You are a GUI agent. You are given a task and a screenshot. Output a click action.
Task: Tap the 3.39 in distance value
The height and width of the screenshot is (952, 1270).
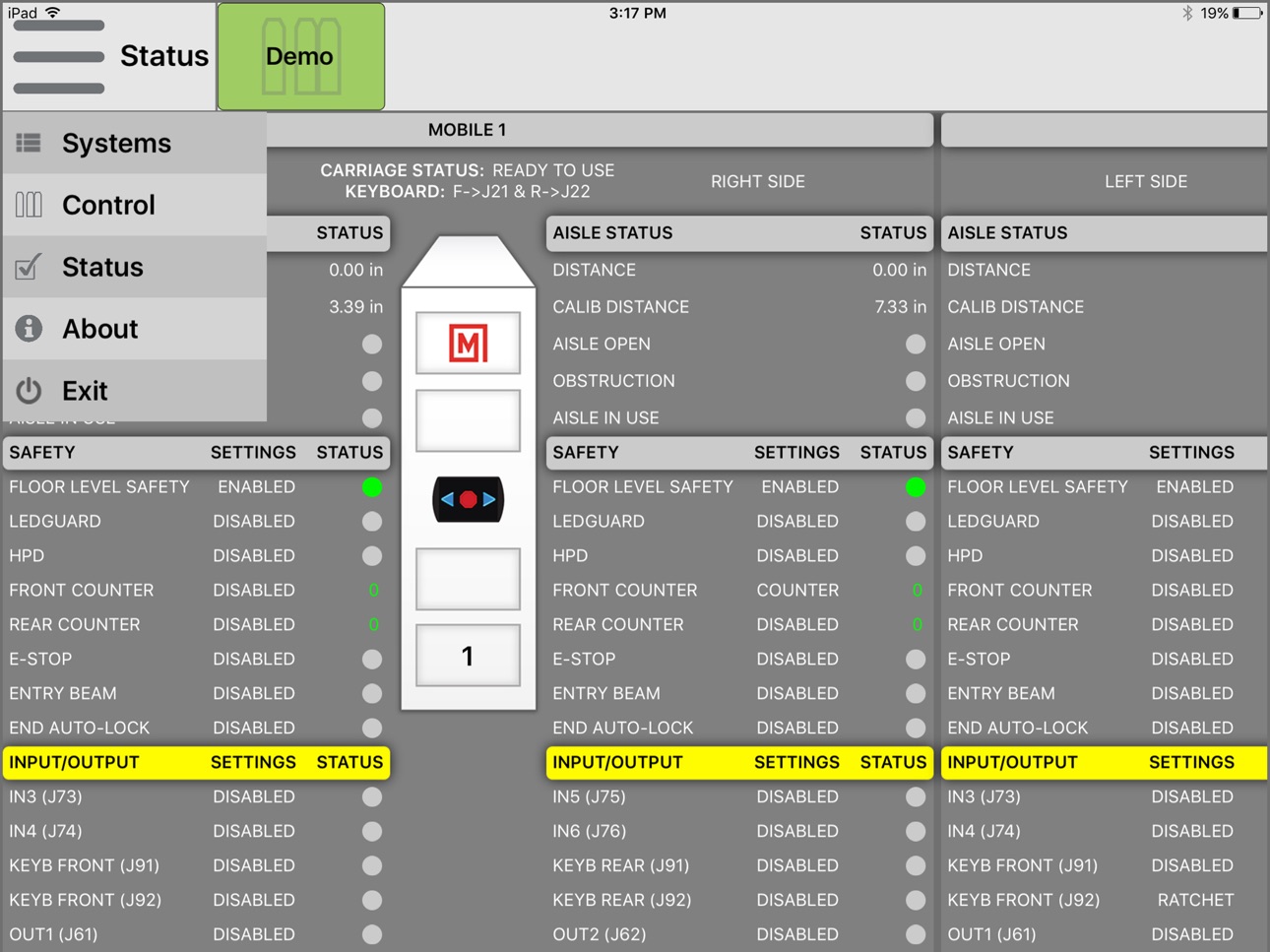(x=355, y=307)
